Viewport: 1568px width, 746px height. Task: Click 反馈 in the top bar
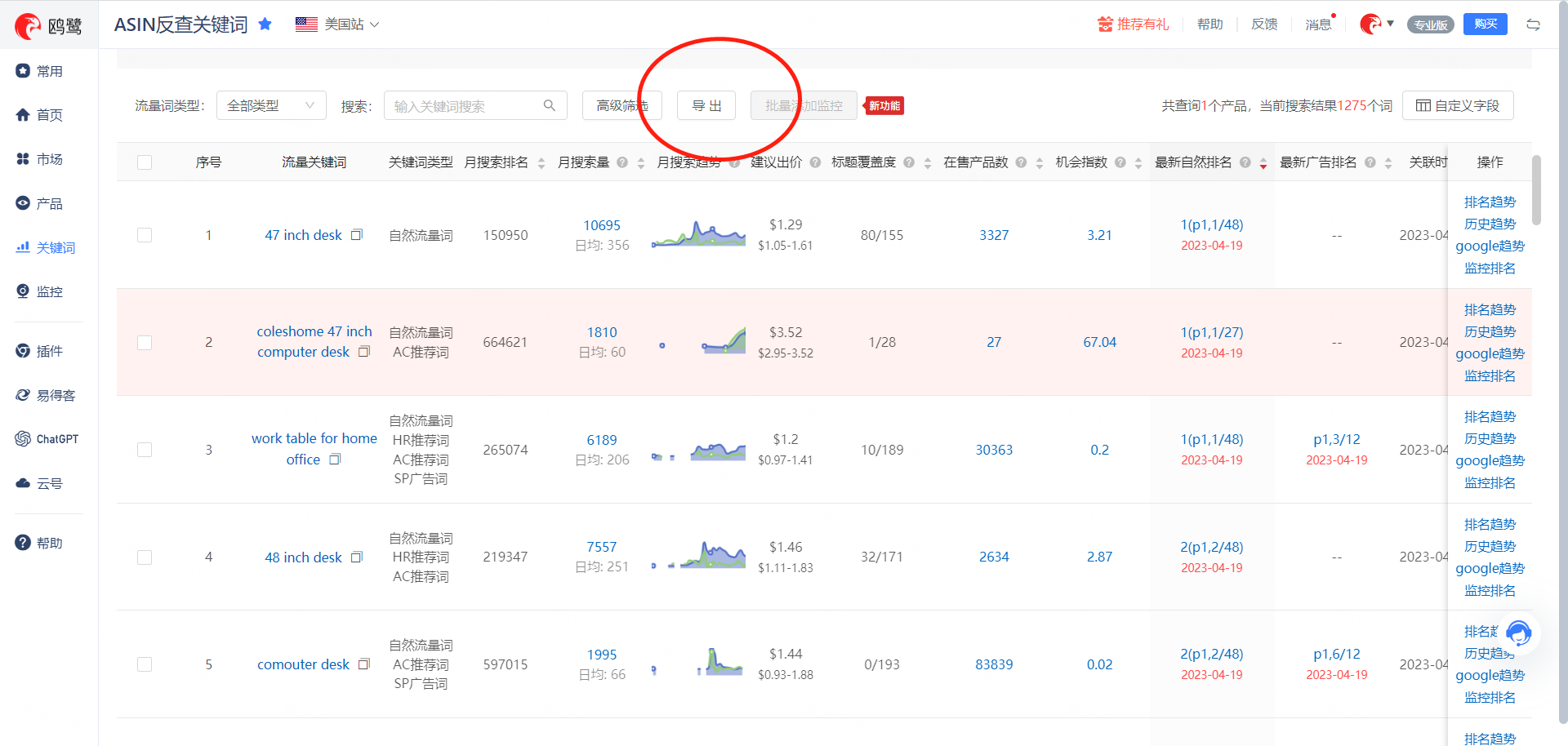tap(1264, 24)
